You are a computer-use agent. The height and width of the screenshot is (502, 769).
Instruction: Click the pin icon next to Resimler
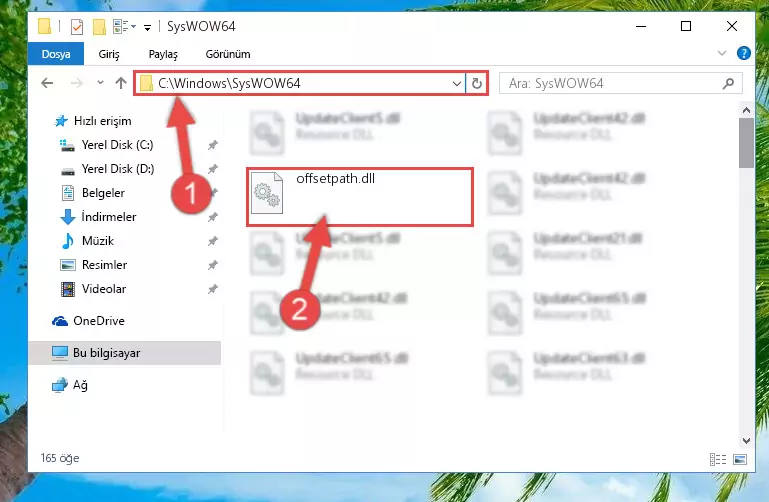tap(212, 265)
